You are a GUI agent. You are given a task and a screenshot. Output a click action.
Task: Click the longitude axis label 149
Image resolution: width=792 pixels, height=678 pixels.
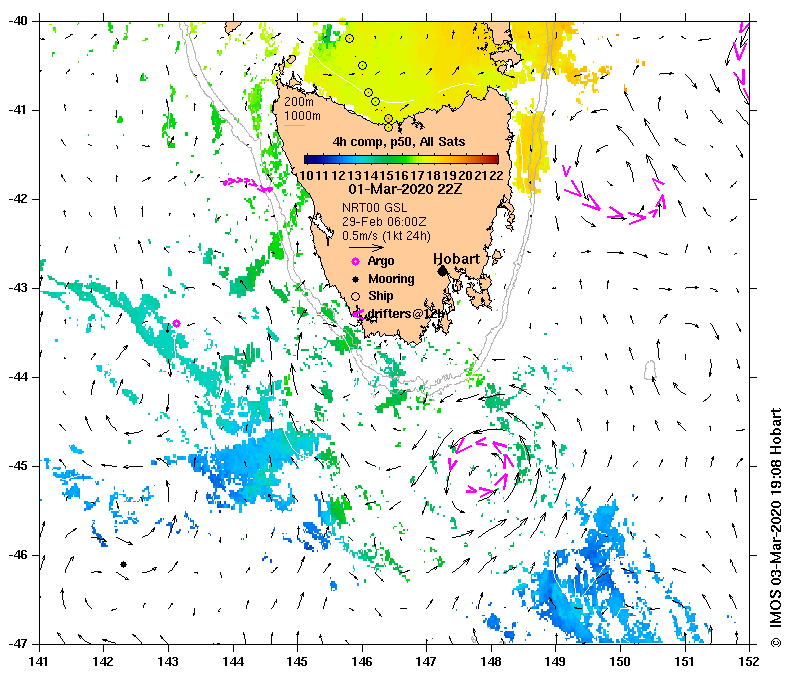click(x=556, y=661)
